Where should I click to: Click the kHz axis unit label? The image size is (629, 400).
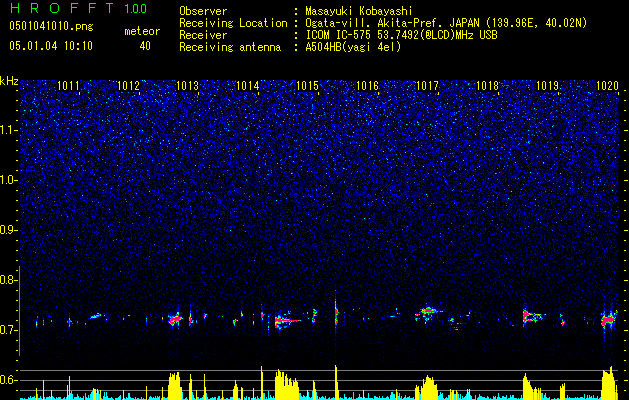9,81
